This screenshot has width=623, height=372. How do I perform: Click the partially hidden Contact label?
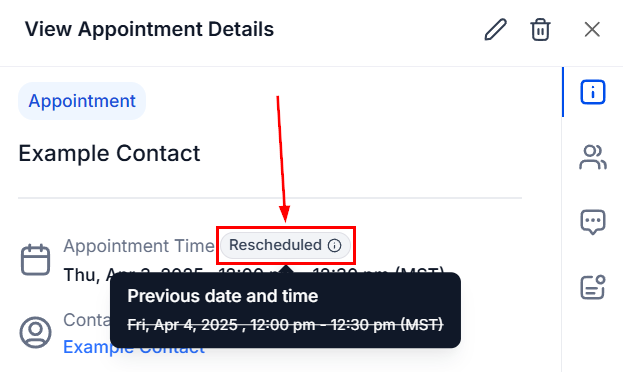(87, 320)
